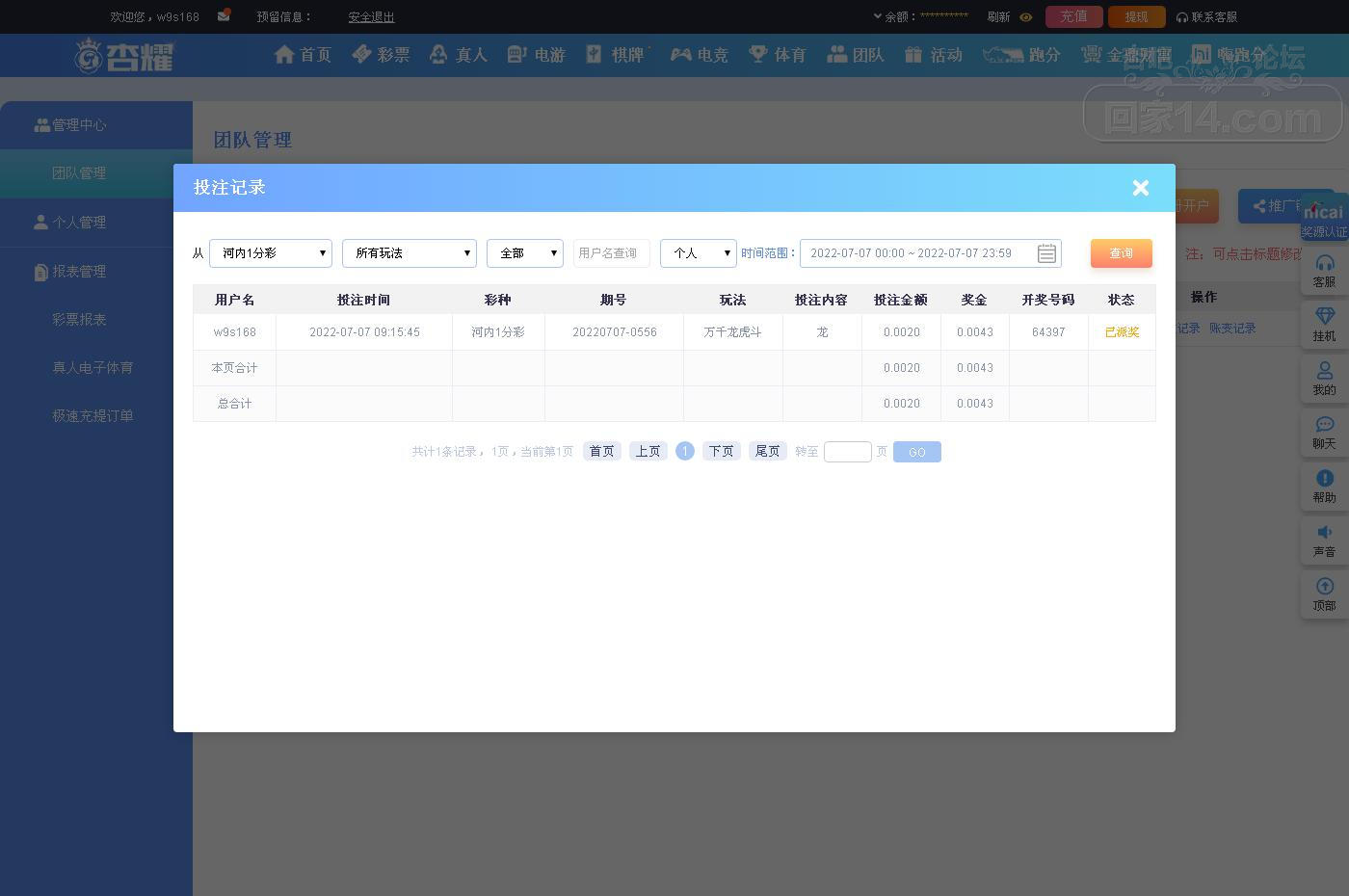Click the 下页 pagination button
Screen dimensions: 1349x896
tap(722, 451)
